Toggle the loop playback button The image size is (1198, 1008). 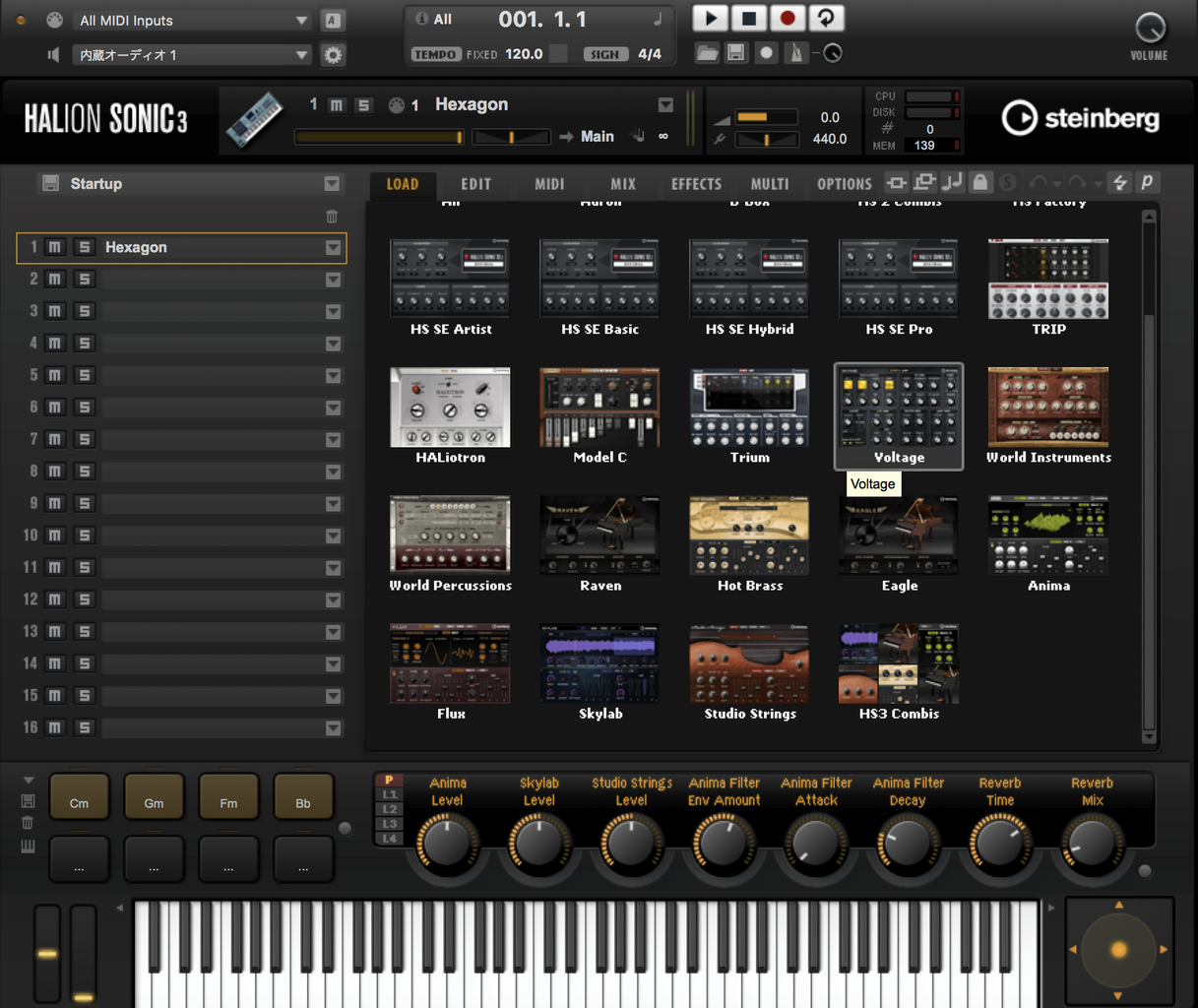click(826, 19)
